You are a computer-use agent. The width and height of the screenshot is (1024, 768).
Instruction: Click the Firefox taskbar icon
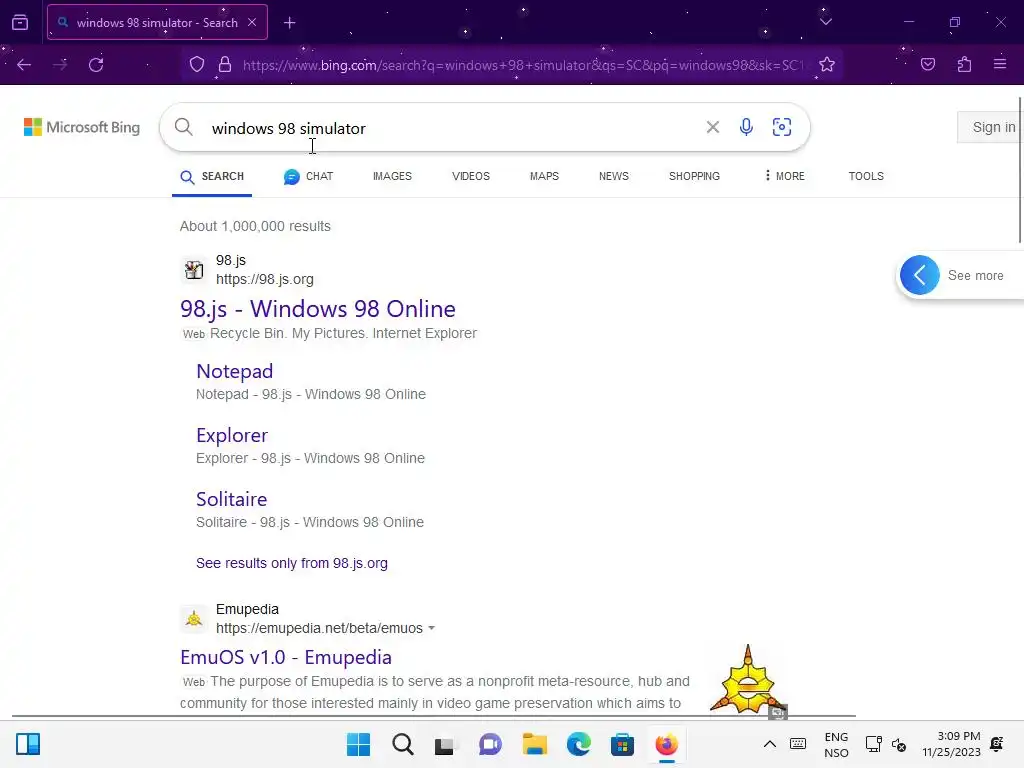coord(666,744)
